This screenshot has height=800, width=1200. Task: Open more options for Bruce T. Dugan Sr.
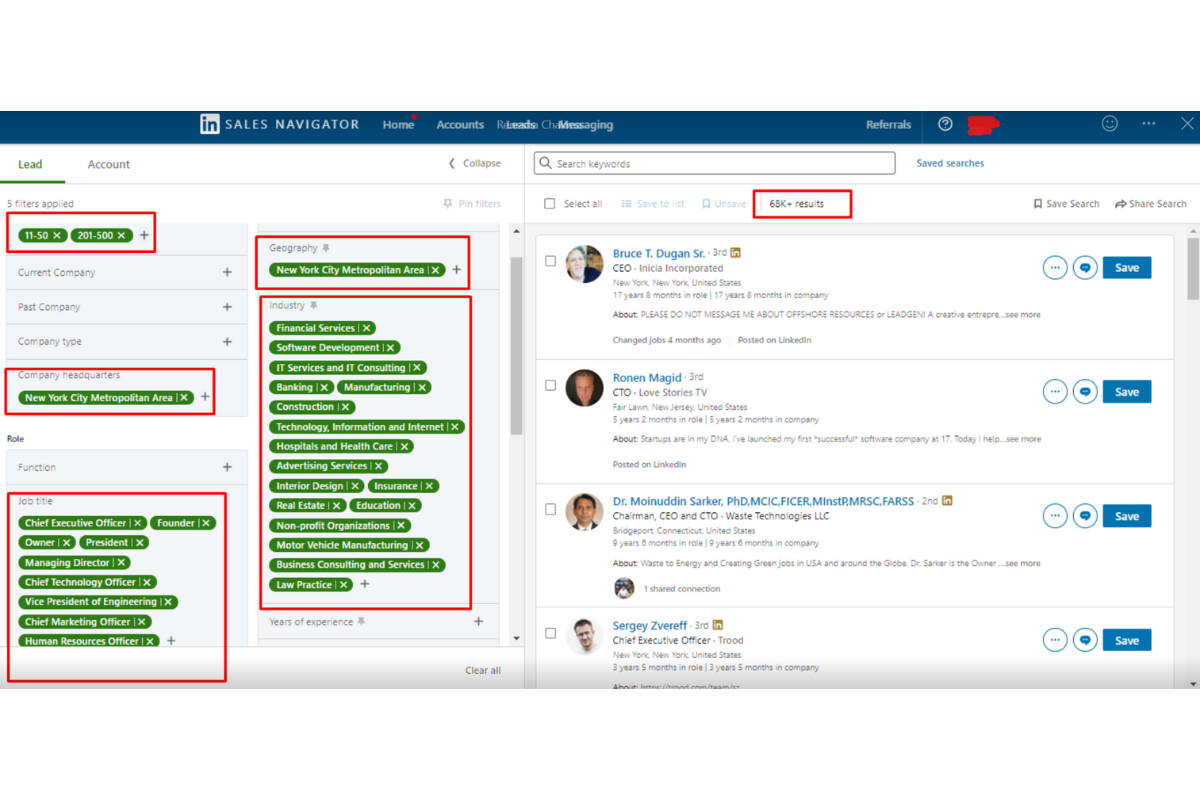[x=1055, y=268]
